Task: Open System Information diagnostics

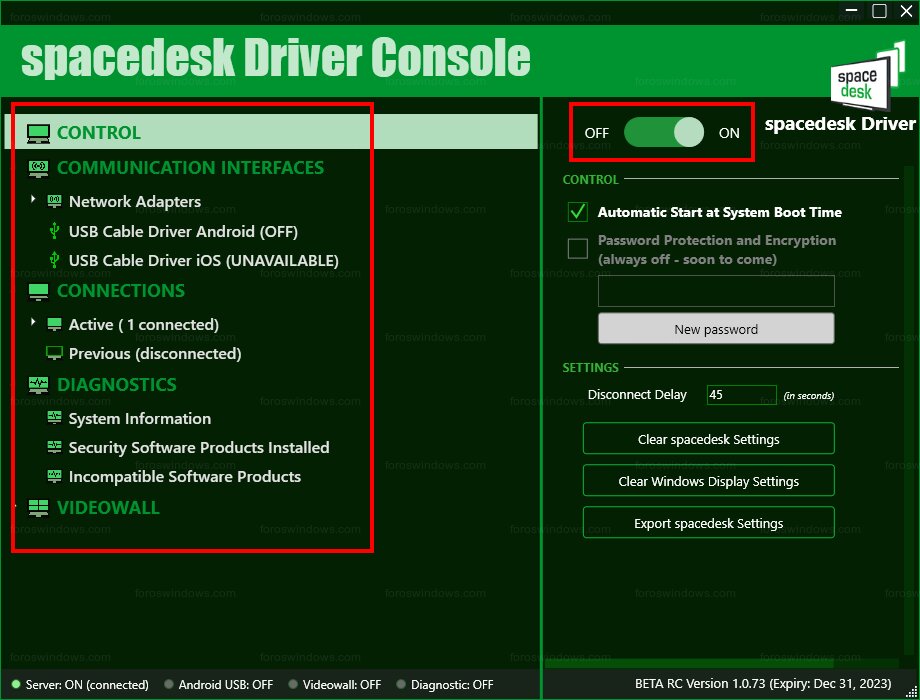Action: 140,418
